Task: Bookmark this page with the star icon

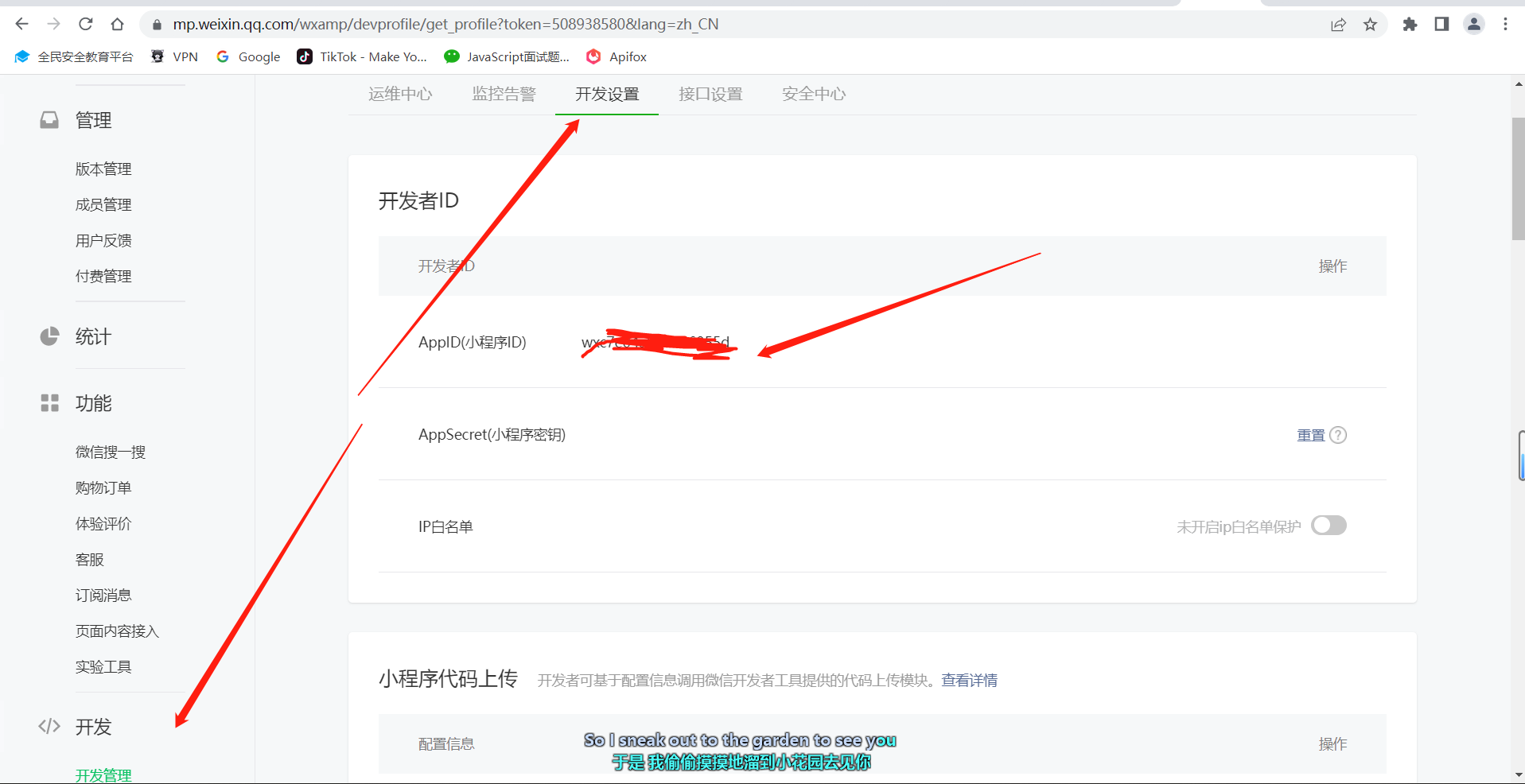Action: pos(1370,25)
